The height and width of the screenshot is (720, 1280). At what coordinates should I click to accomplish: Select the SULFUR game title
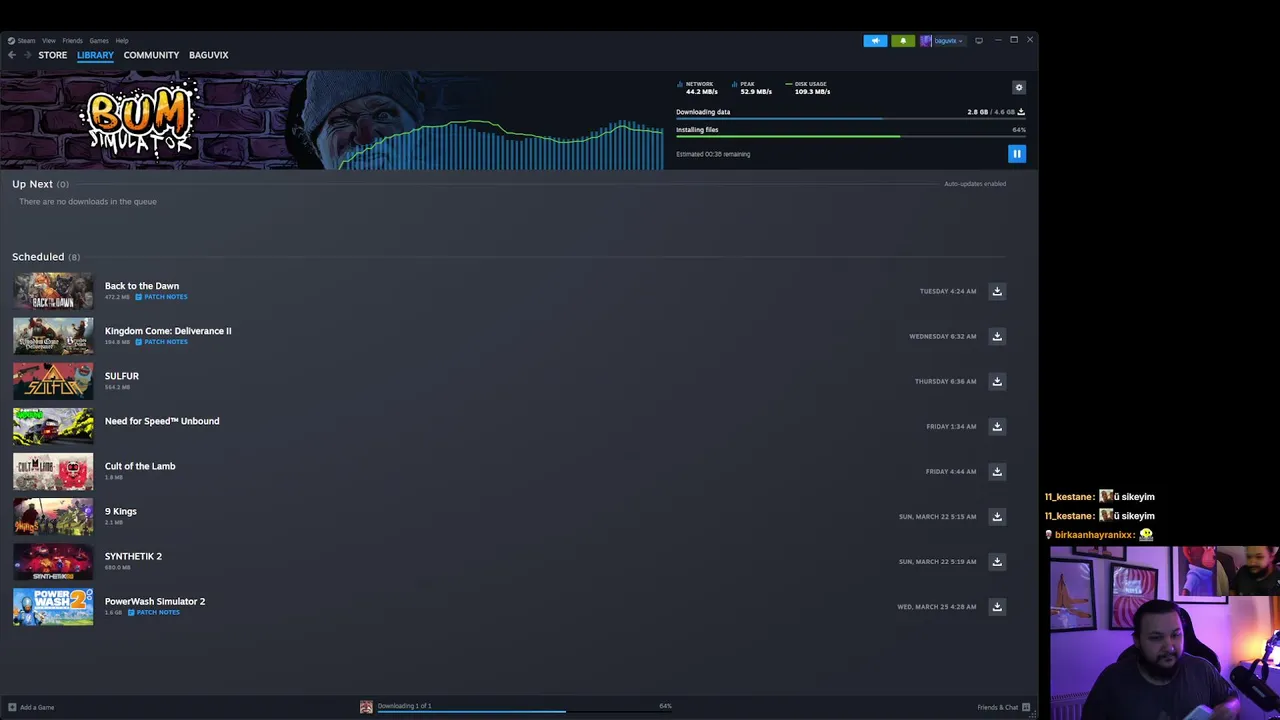[x=122, y=376]
